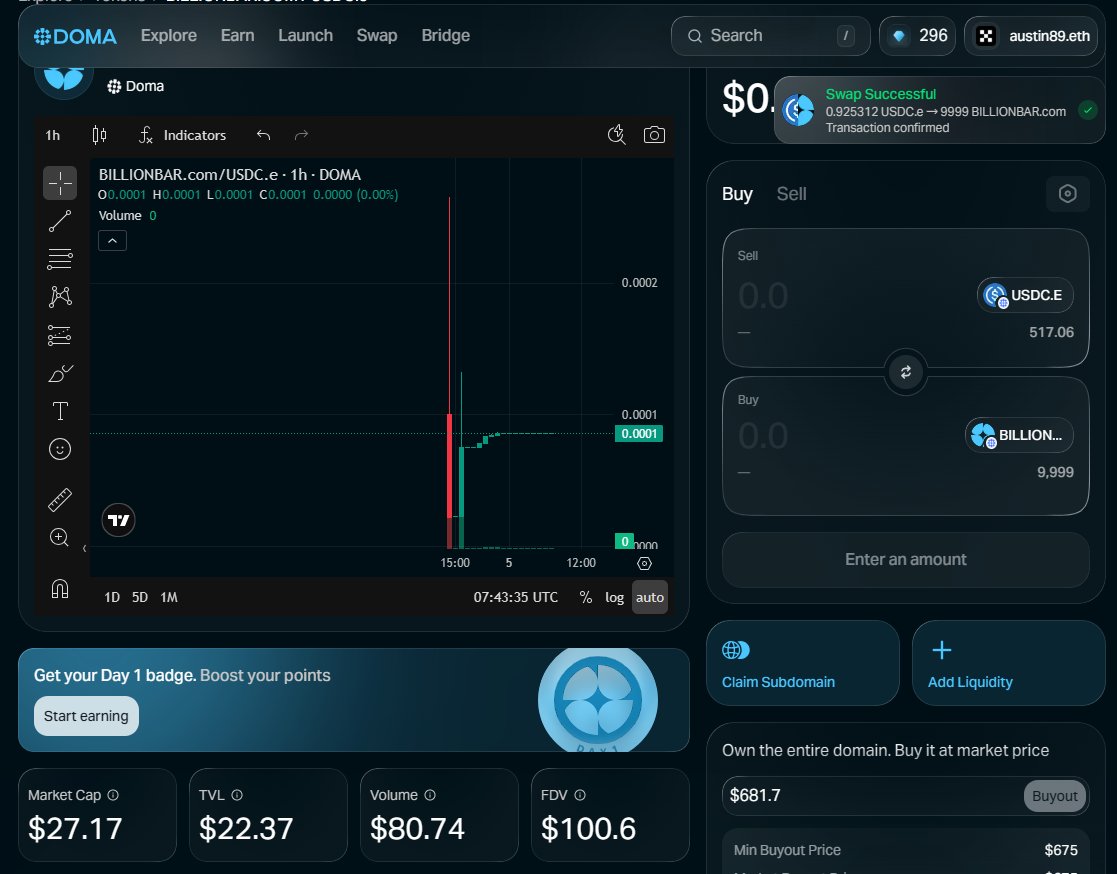Open the Fibonacci retracement tool

click(x=60, y=259)
